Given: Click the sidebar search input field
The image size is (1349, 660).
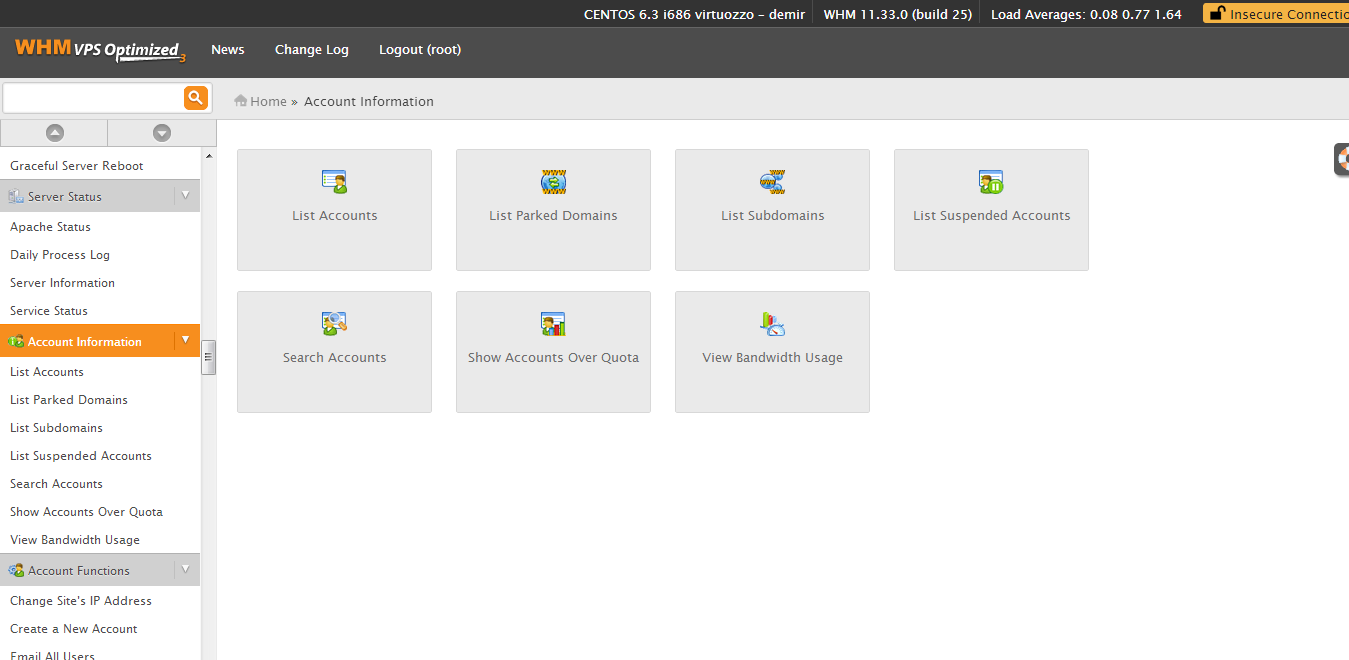Looking at the screenshot, I should click(93, 98).
